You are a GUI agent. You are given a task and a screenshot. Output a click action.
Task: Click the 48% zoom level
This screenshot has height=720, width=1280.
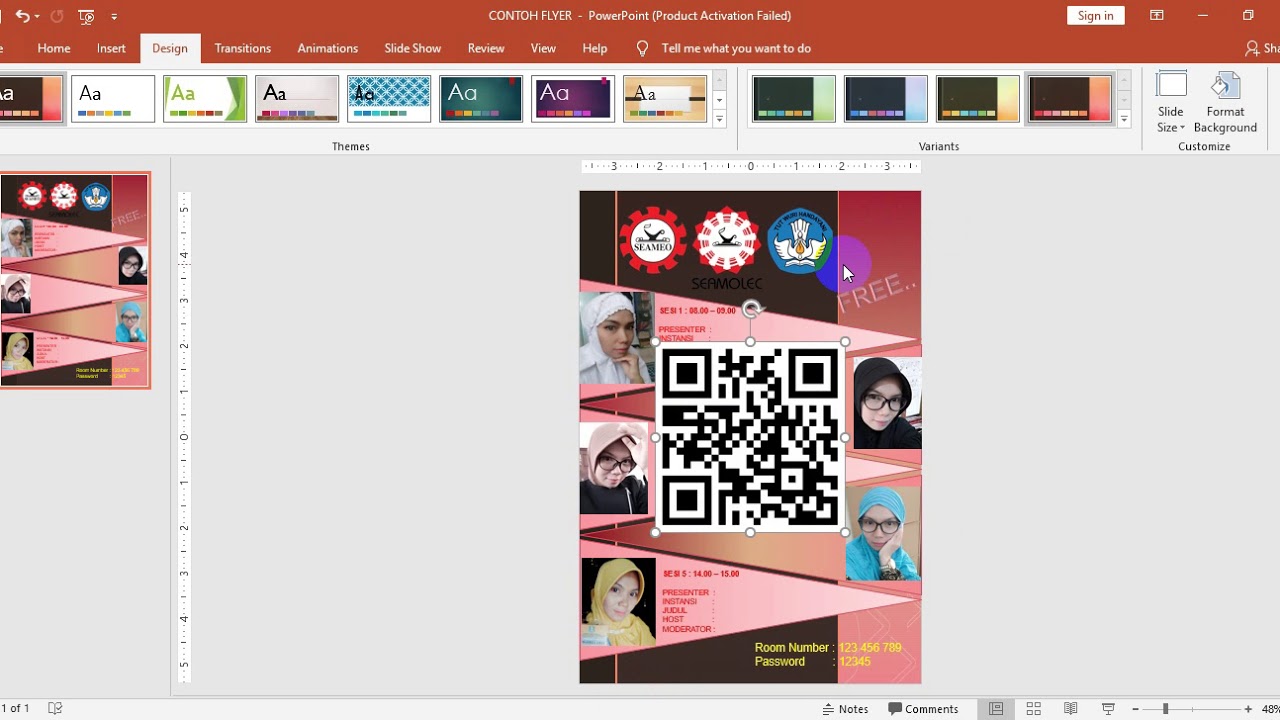(x=1270, y=709)
